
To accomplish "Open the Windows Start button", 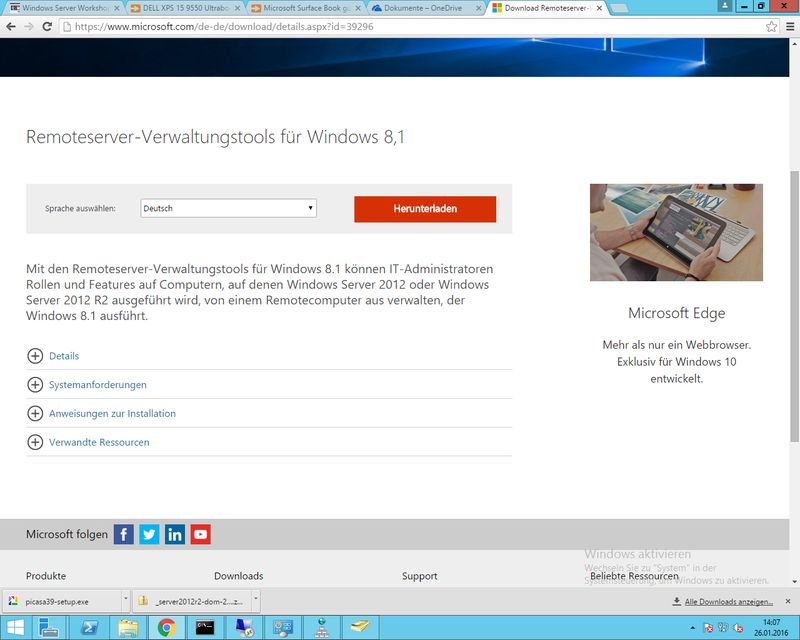I will click(x=15, y=627).
